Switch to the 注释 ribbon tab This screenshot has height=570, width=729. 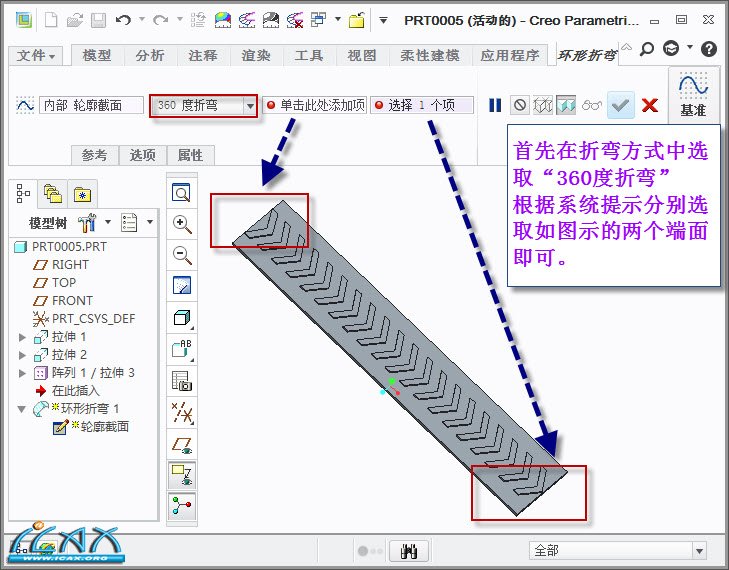[203, 55]
